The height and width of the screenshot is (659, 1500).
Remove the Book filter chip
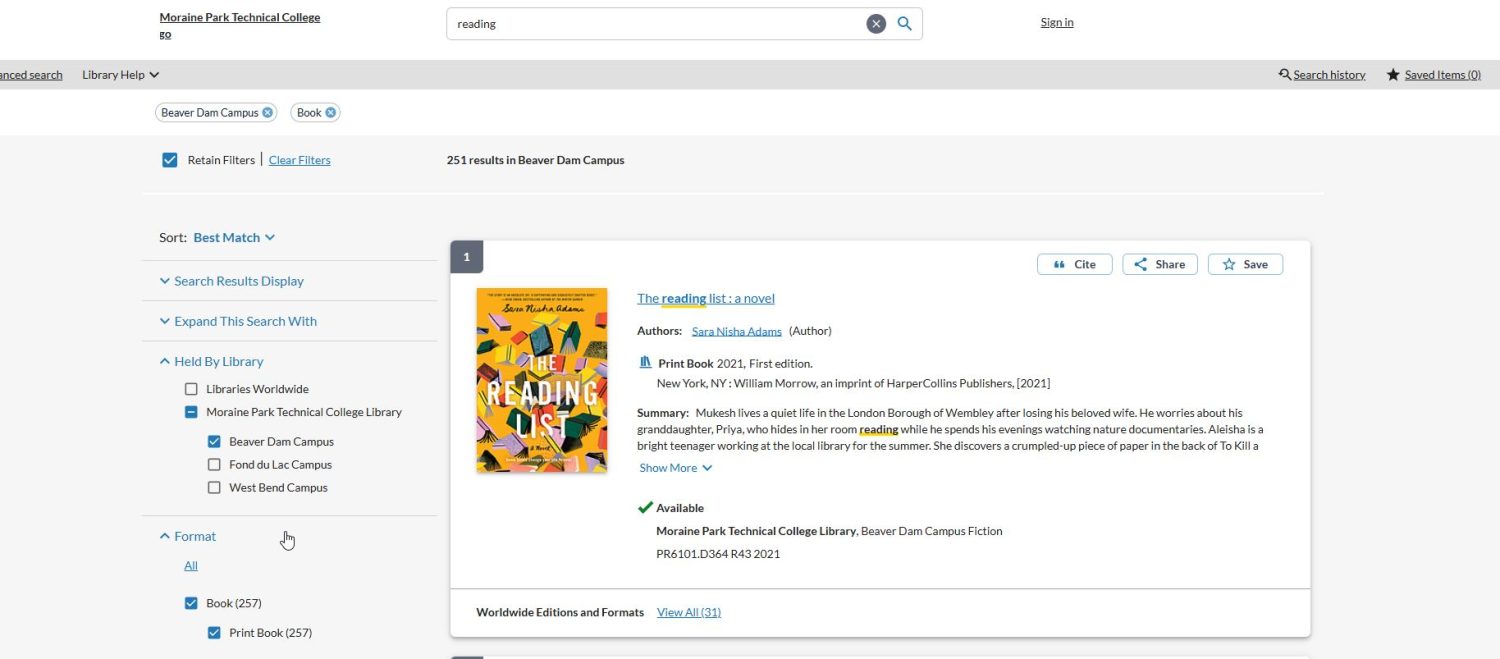tap(331, 113)
